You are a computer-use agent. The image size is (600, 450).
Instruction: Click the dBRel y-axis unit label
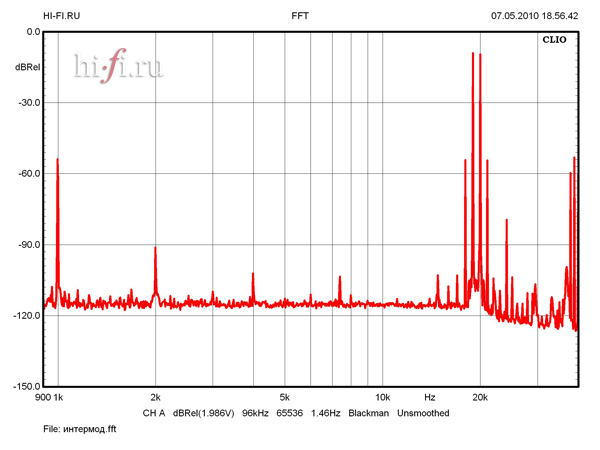pos(27,67)
